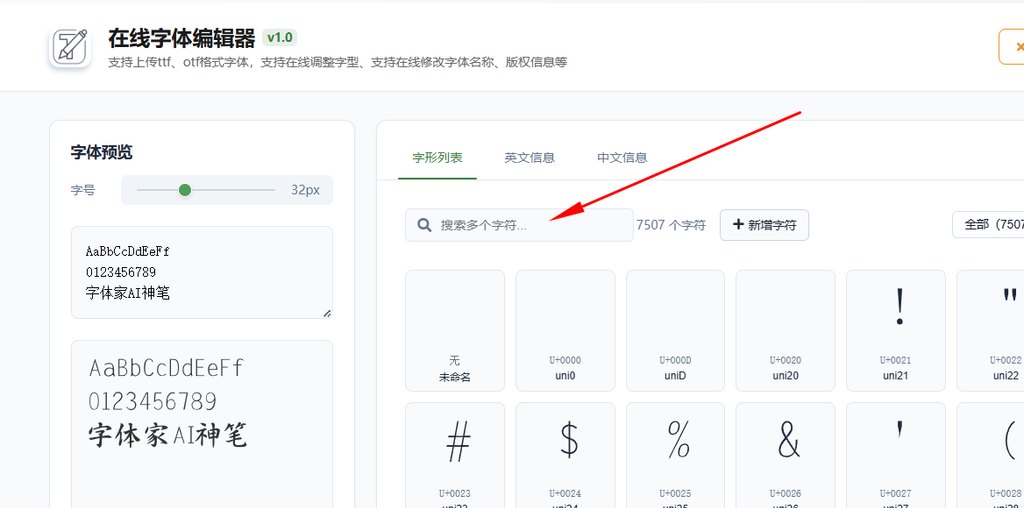Focus the 搜索多个字符 search field
The width and height of the screenshot is (1024, 508).
coord(519,225)
